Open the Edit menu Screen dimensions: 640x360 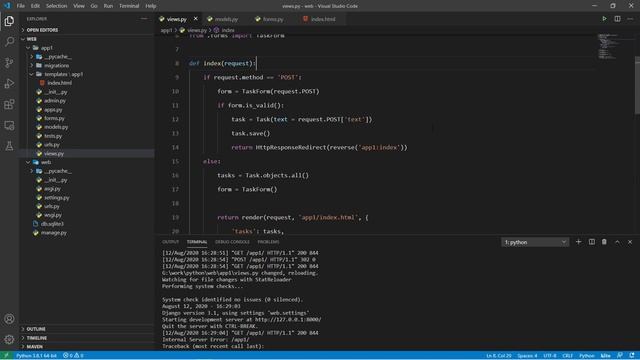click(35, 6)
